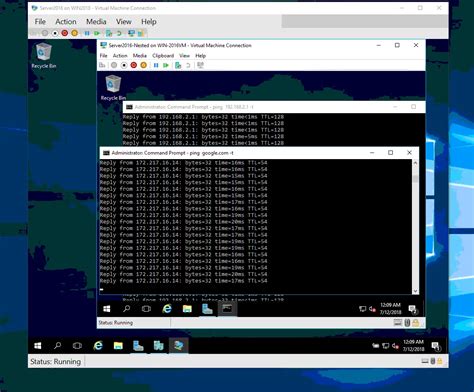Click Revert icon in Server2016-Nested toolbar

[x=188, y=65]
